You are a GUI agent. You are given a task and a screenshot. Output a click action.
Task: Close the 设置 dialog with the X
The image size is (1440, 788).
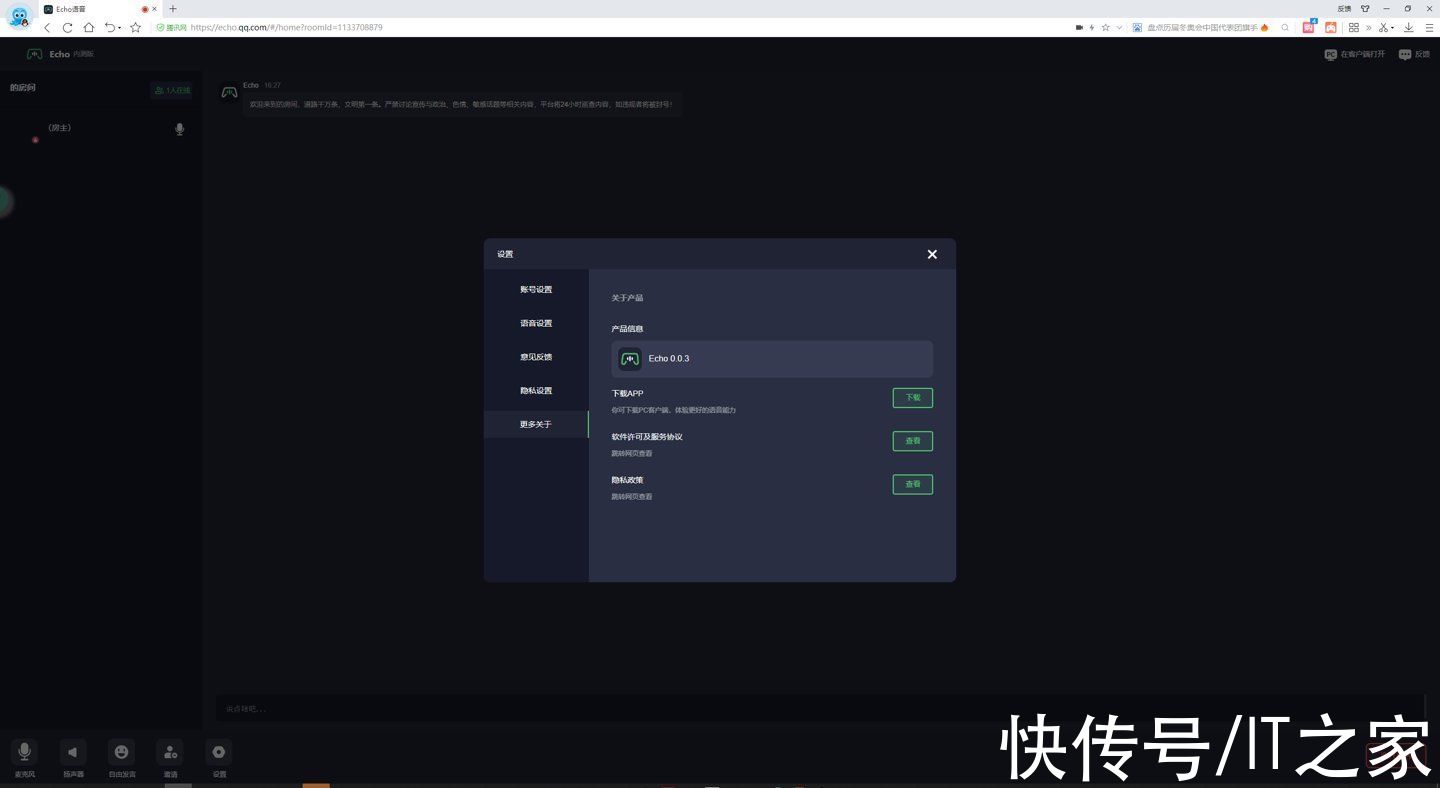[932, 254]
